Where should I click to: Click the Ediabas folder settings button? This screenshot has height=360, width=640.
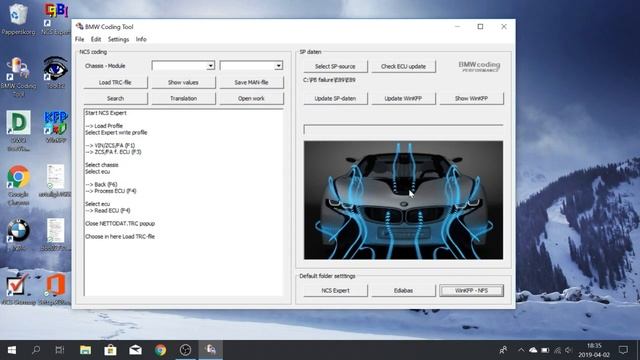point(403,290)
